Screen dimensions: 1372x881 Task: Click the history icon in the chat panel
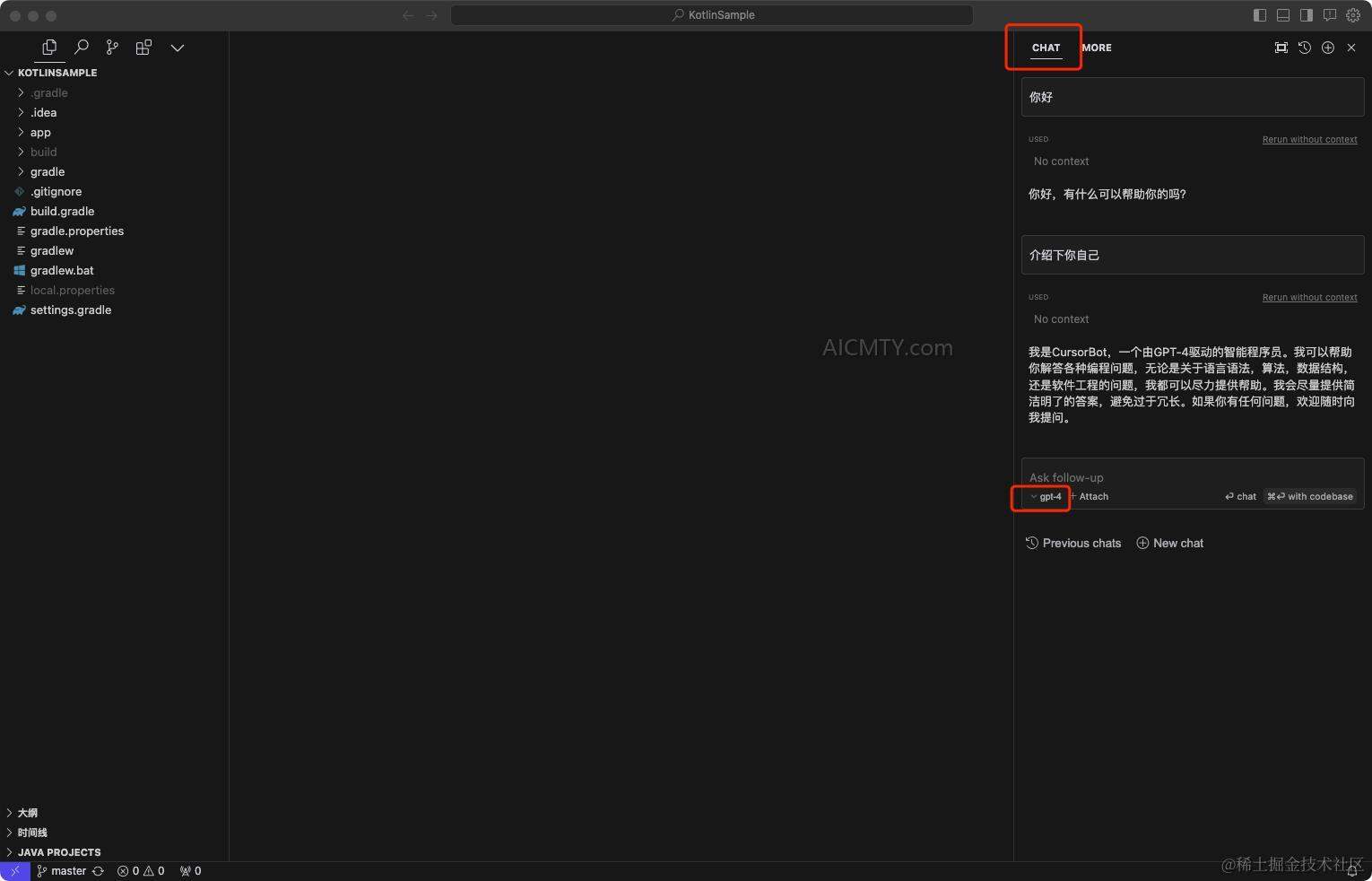tap(1305, 48)
